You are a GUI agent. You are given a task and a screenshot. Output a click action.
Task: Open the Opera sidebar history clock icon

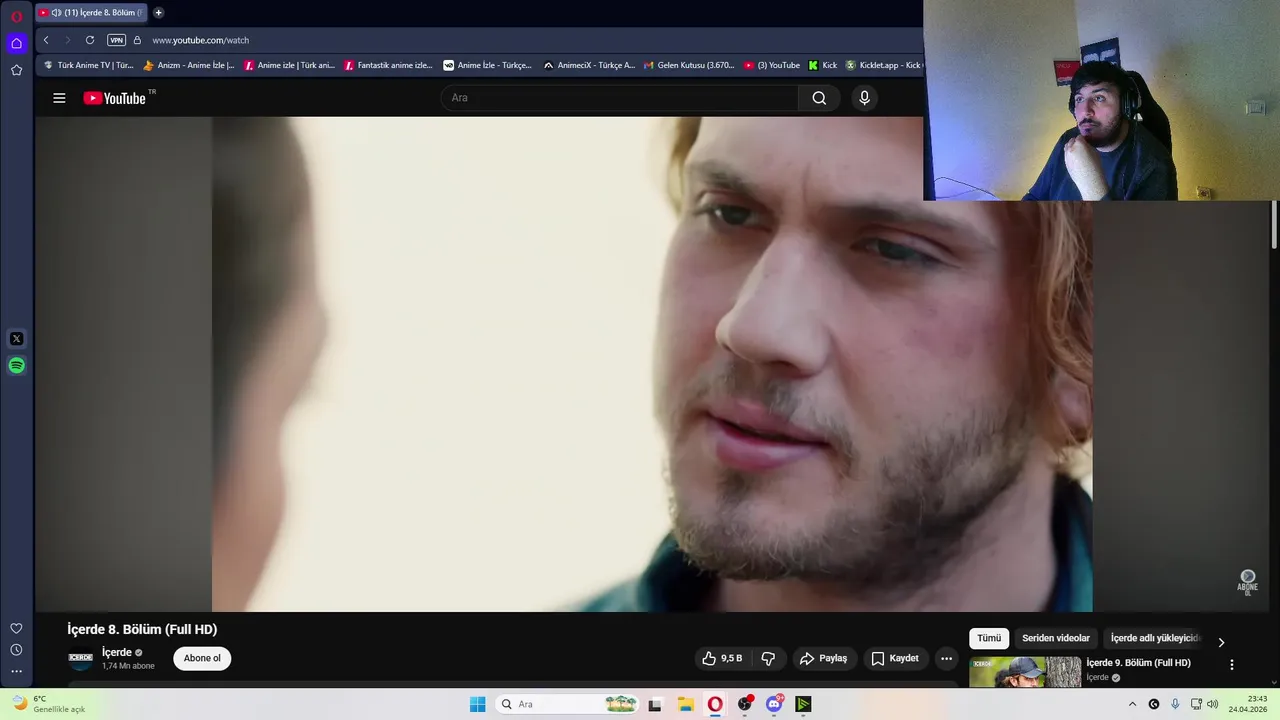click(16, 650)
